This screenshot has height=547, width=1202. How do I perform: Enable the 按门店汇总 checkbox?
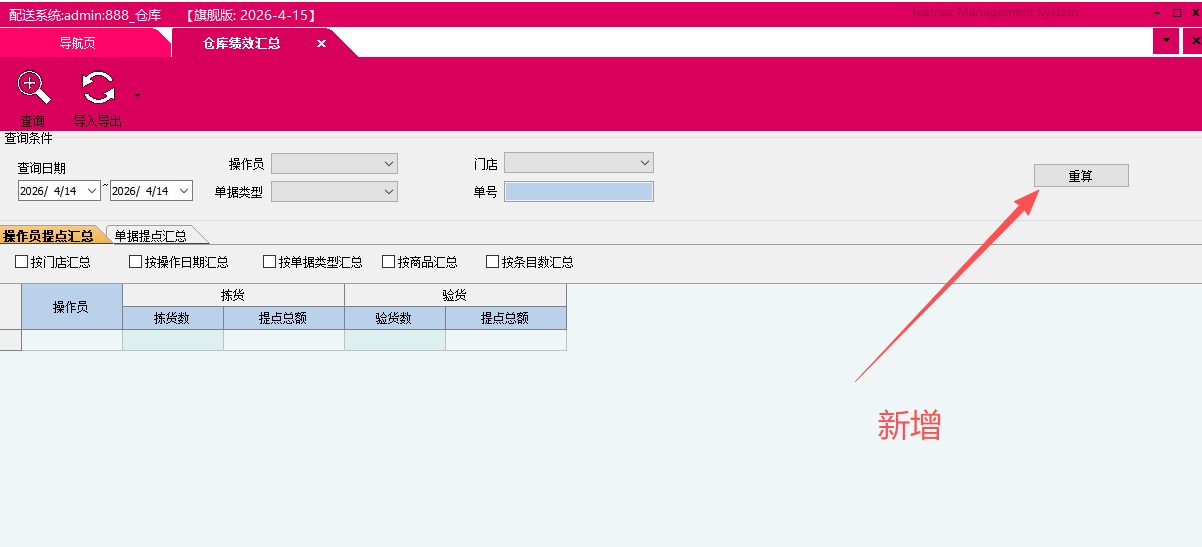click(x=22, y=262)
